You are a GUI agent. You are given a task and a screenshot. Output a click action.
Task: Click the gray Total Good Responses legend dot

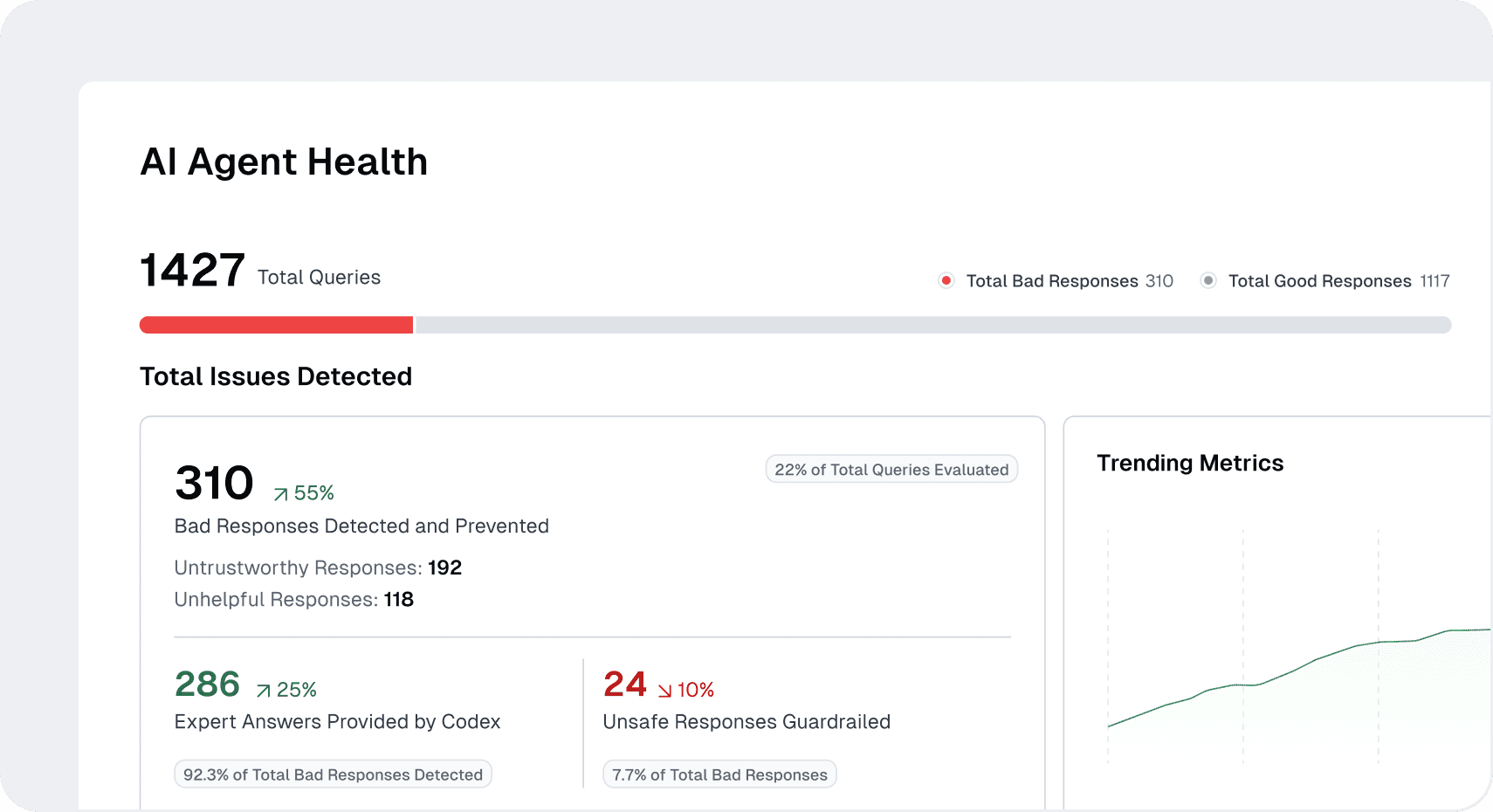tap(1208, 280)
